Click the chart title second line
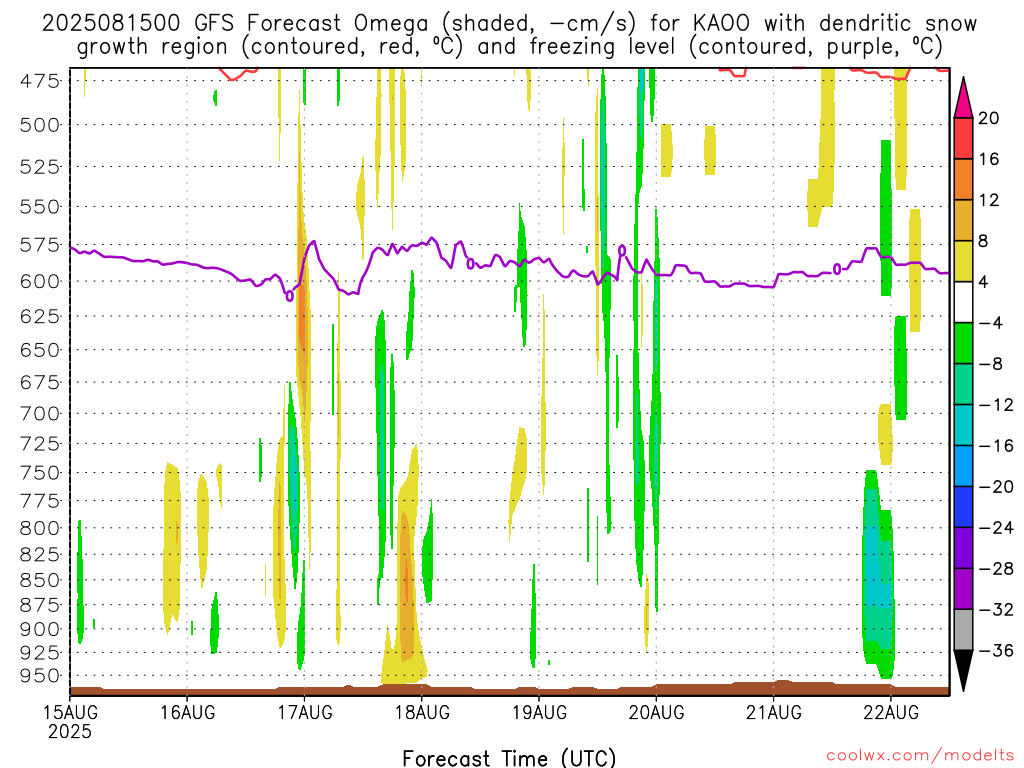The width and height of the screenshot is (1024, 768). point(509,47)
